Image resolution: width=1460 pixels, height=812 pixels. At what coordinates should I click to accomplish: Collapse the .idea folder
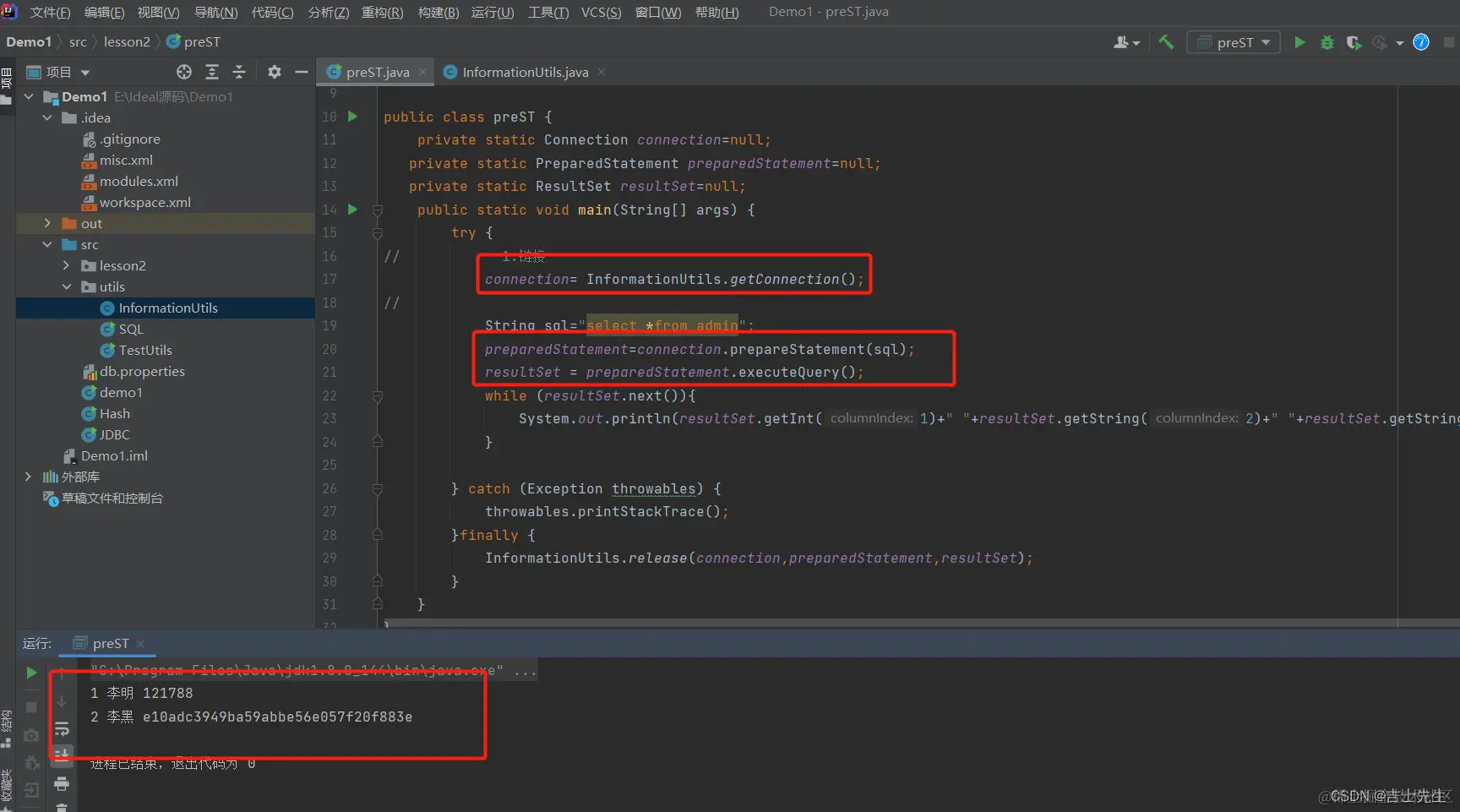point(47,118)
